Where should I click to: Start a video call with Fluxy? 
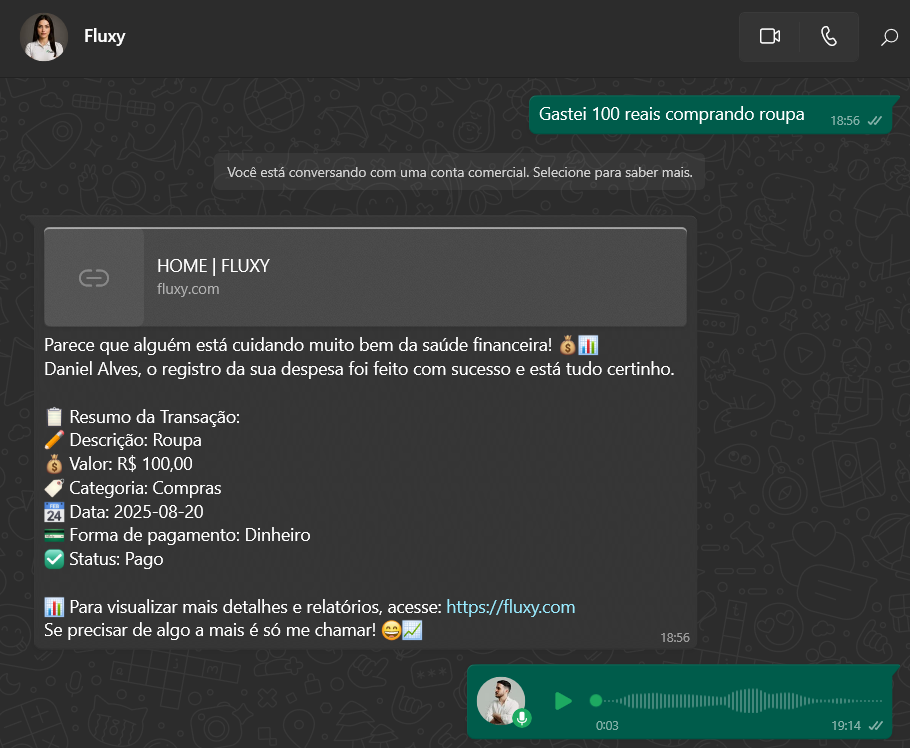(x=769, y=37)
